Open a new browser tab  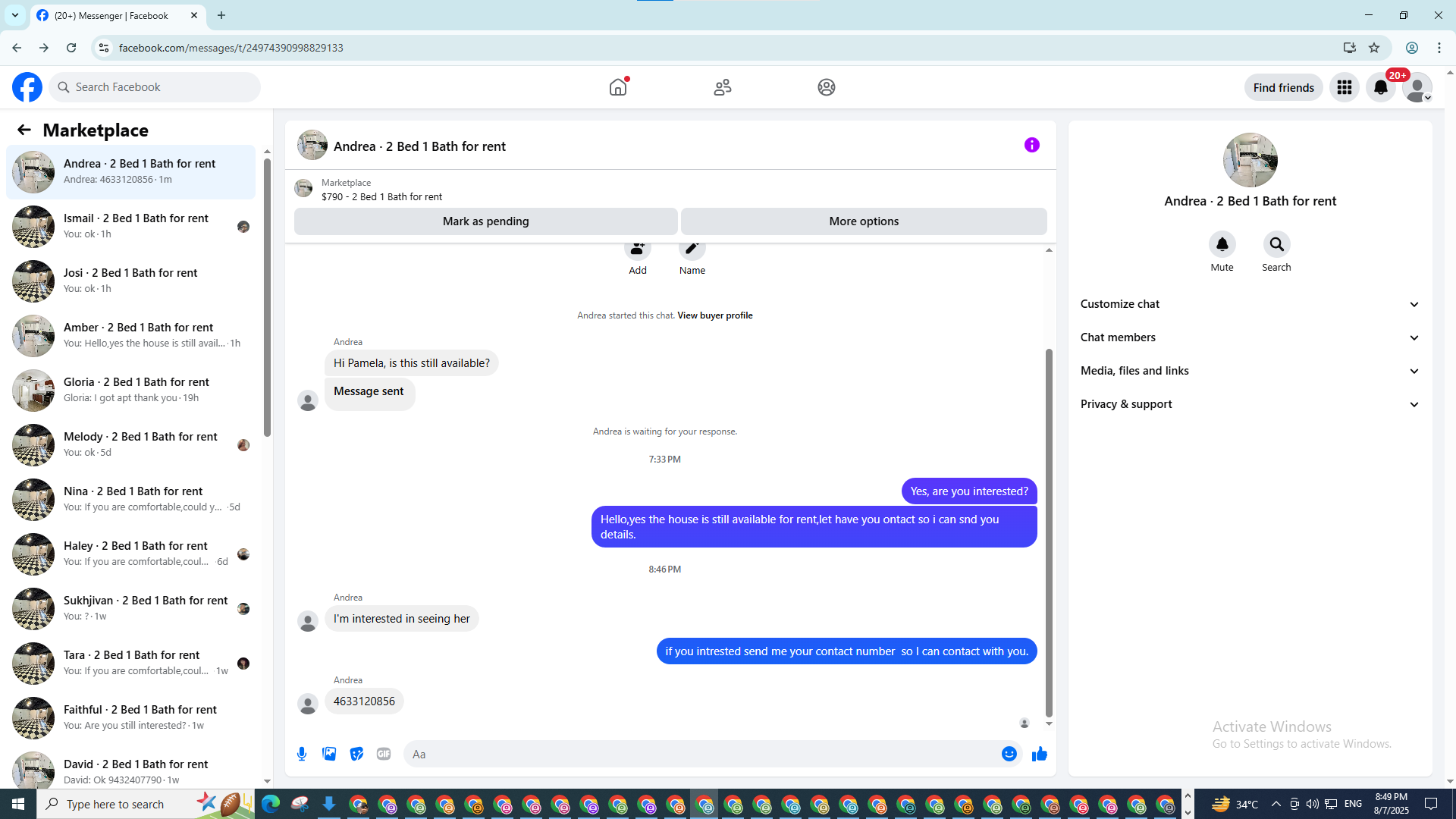[x=221, y=15]
